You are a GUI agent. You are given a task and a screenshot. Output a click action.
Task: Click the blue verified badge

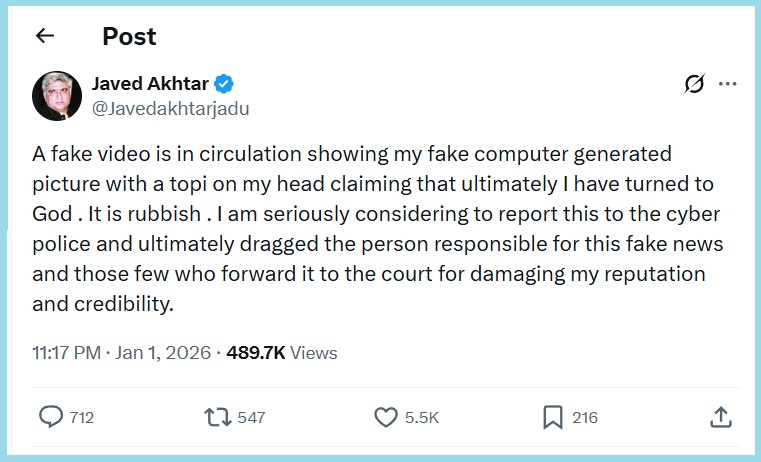pyautogui.click(x=226, y=84)
